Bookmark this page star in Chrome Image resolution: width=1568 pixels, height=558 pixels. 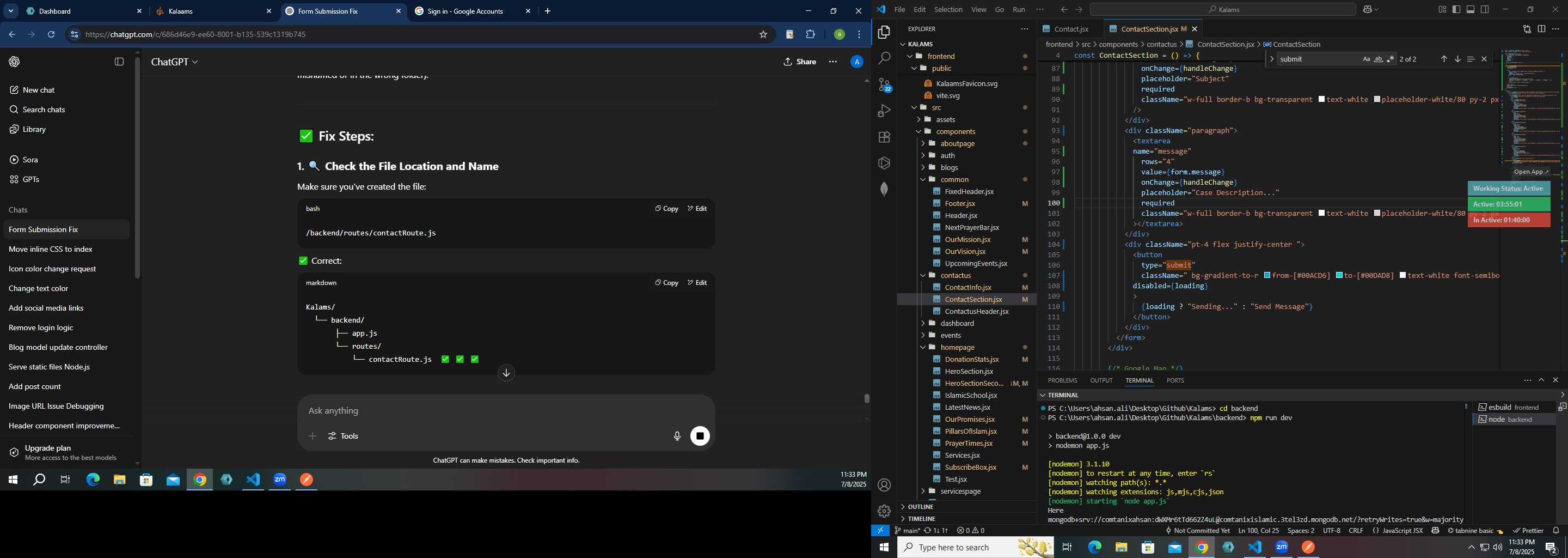point(763,35)
